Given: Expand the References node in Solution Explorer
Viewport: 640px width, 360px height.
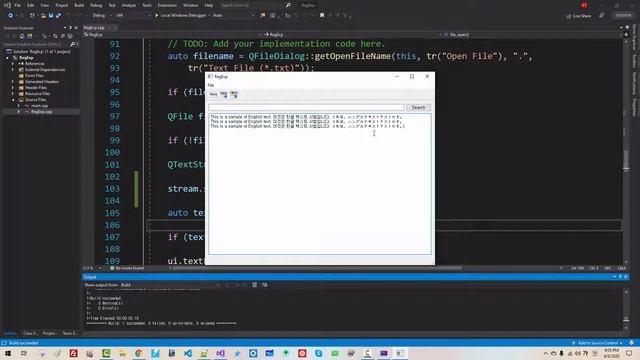Looking at the screenshot, I should 13,64.
